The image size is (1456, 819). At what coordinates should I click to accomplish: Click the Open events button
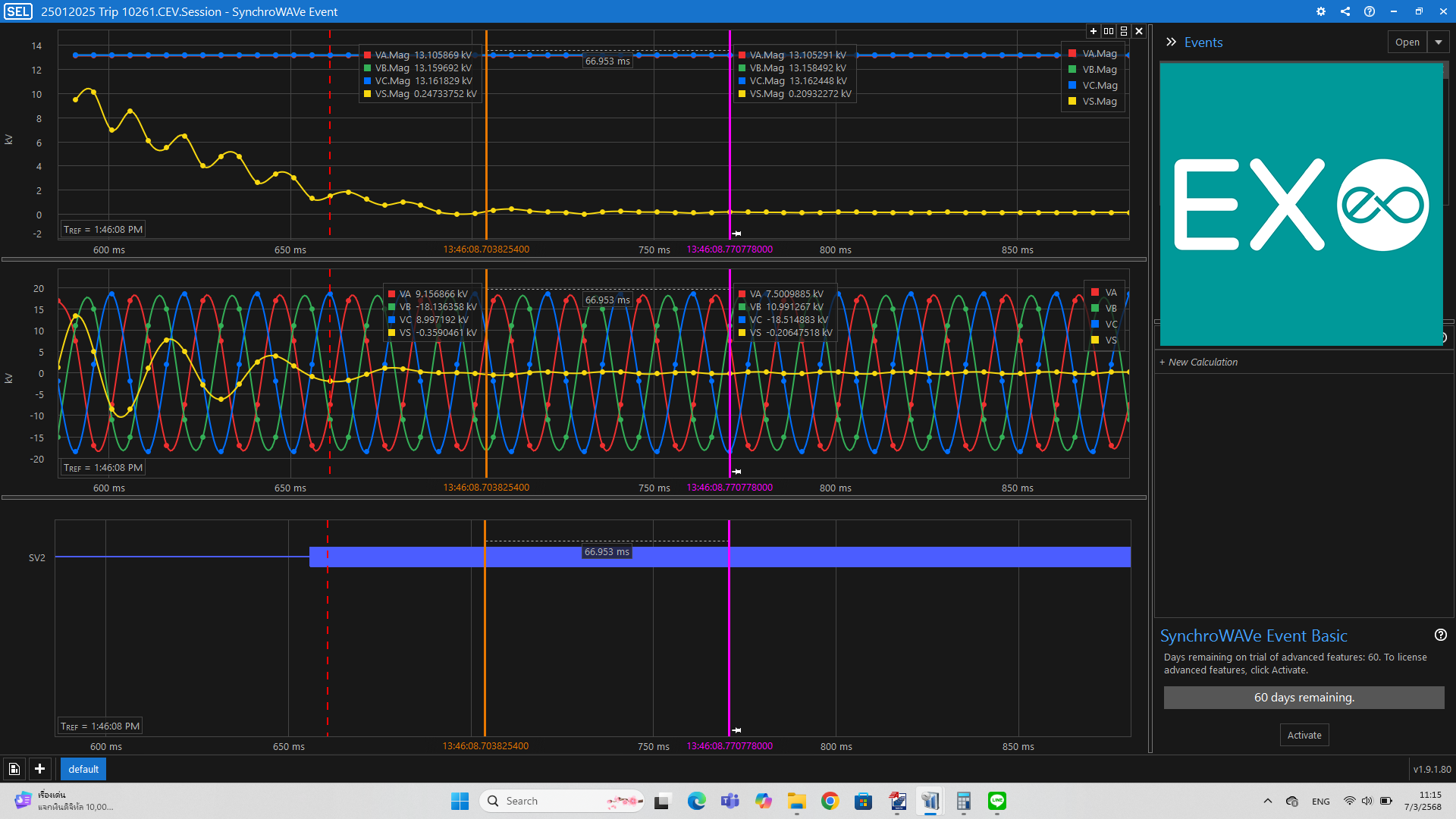point(1407,42)
